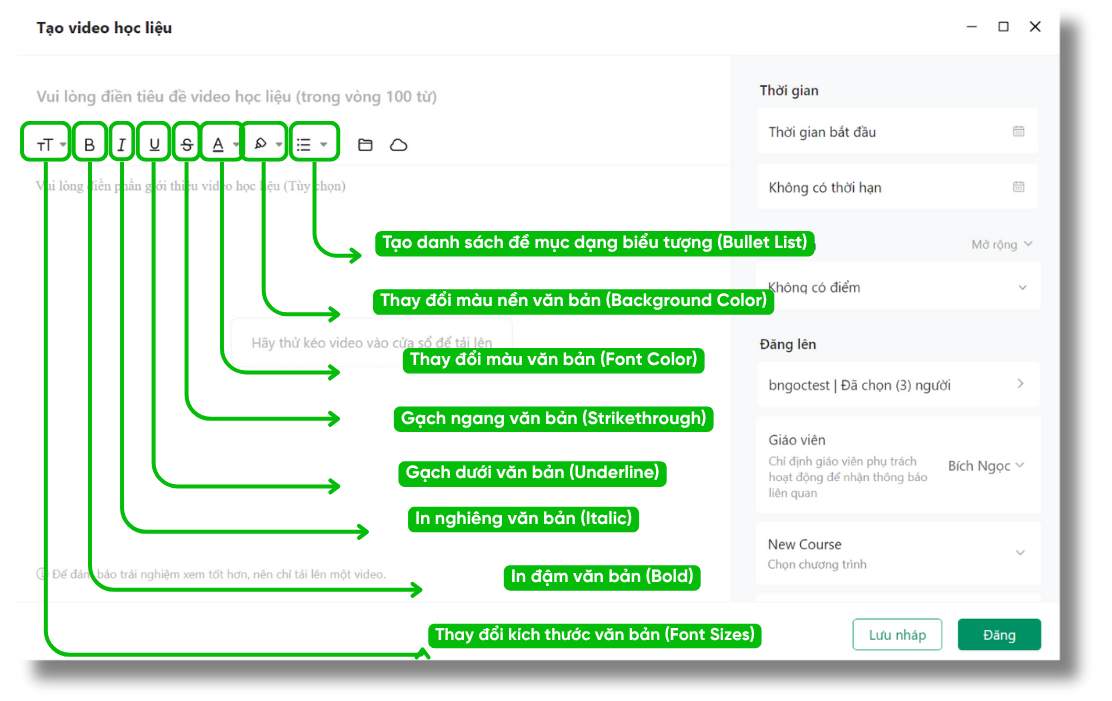
Task: Click the cloud storage icon
Action: 398,145
